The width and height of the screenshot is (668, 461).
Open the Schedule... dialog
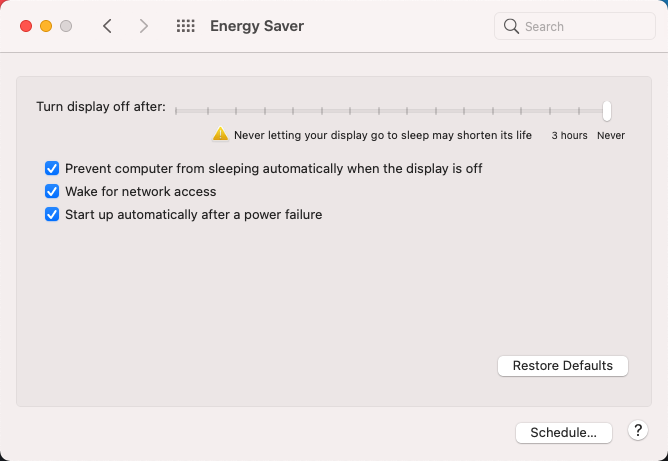[x=563, y=433]
